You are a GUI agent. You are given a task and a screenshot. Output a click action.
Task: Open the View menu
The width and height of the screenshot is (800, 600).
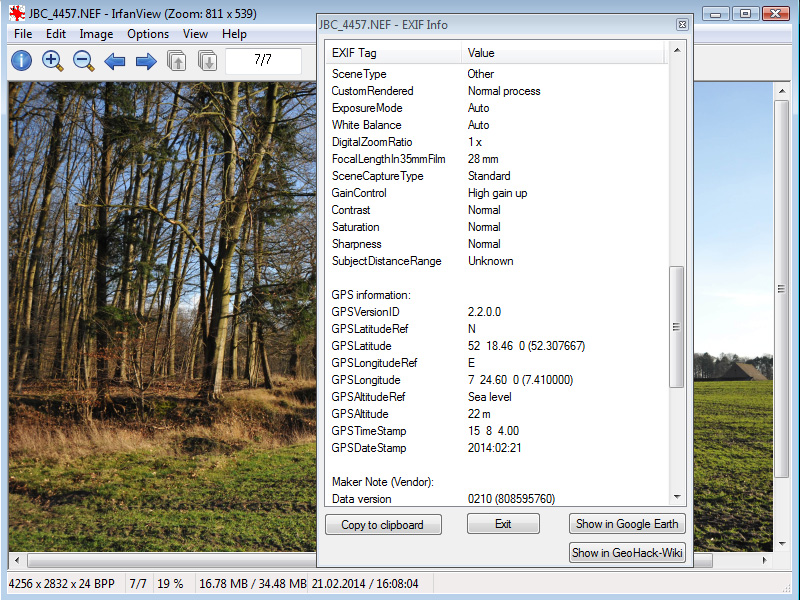196,34
